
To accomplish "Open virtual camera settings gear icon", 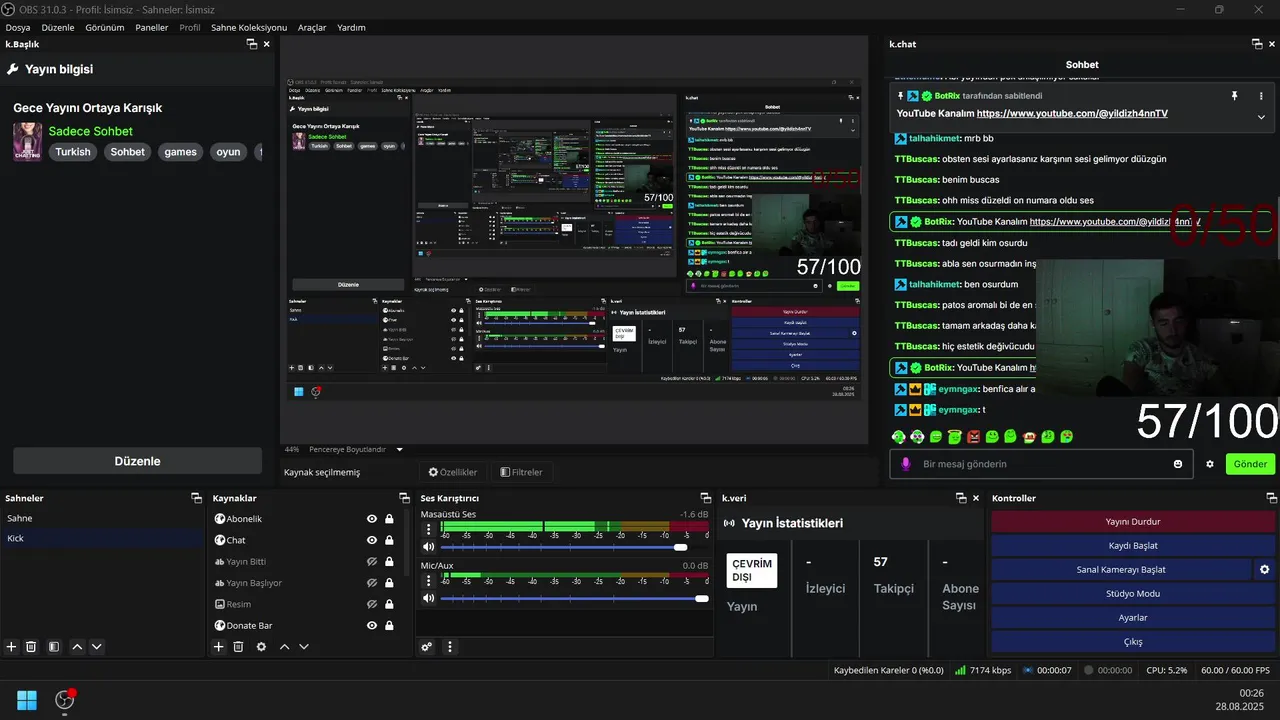I will (1264, 570).
